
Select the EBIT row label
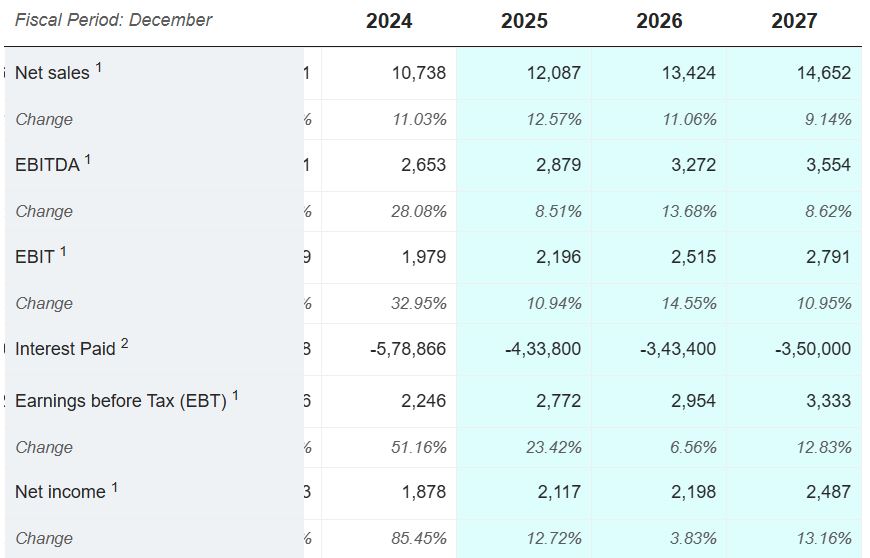(x=35, y=257)
